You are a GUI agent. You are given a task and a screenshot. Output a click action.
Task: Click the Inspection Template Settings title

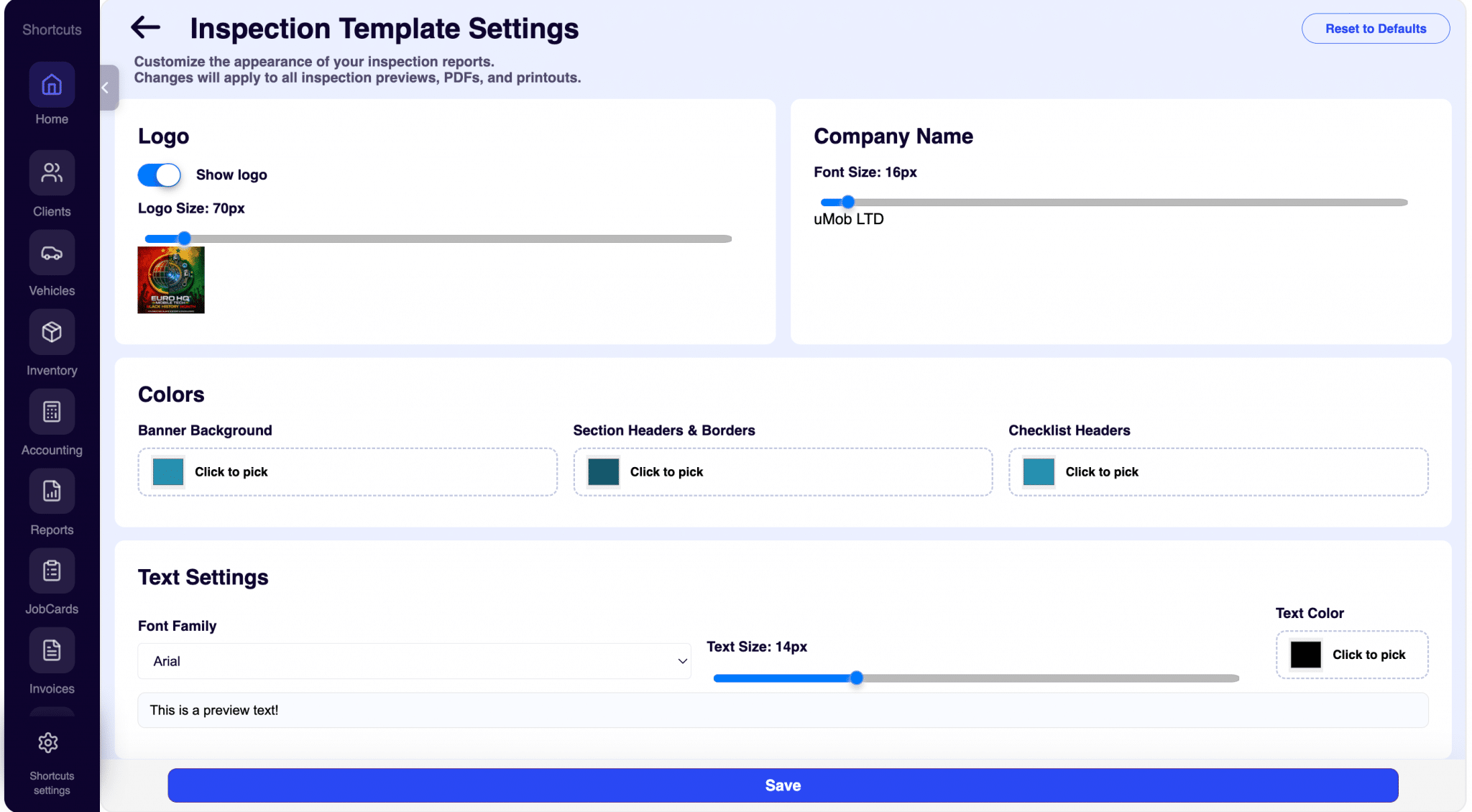(385, 29)
